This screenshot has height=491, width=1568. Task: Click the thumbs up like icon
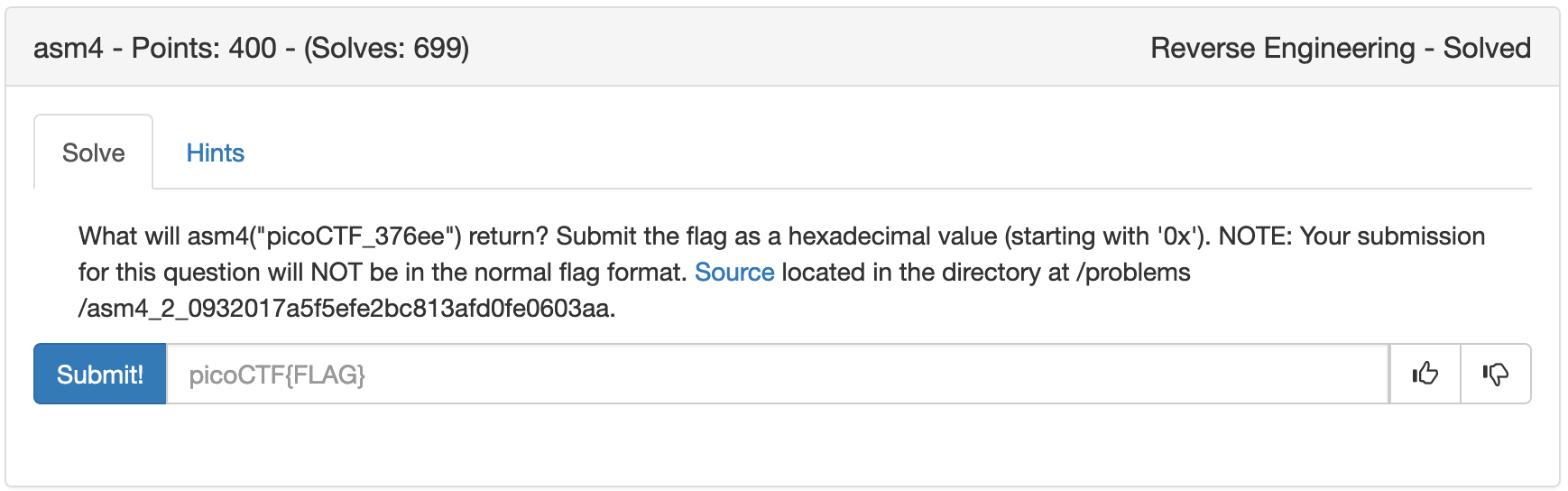coord(1425,374)
